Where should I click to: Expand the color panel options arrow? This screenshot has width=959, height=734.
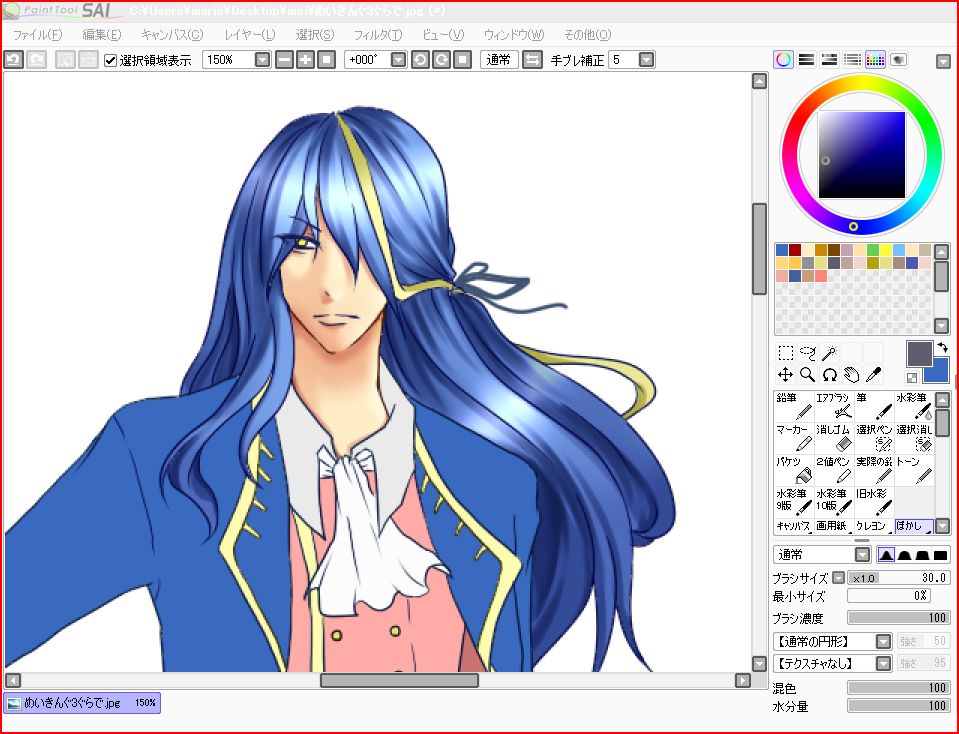(942, 61)
